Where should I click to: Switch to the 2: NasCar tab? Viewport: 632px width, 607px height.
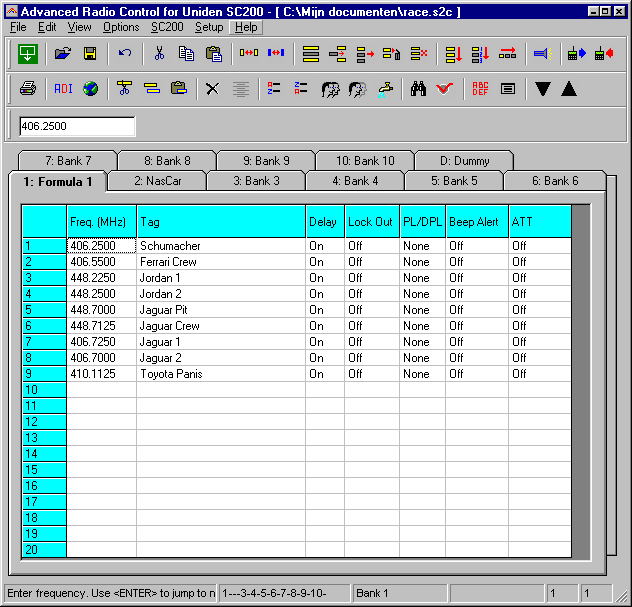click(158, 181)
